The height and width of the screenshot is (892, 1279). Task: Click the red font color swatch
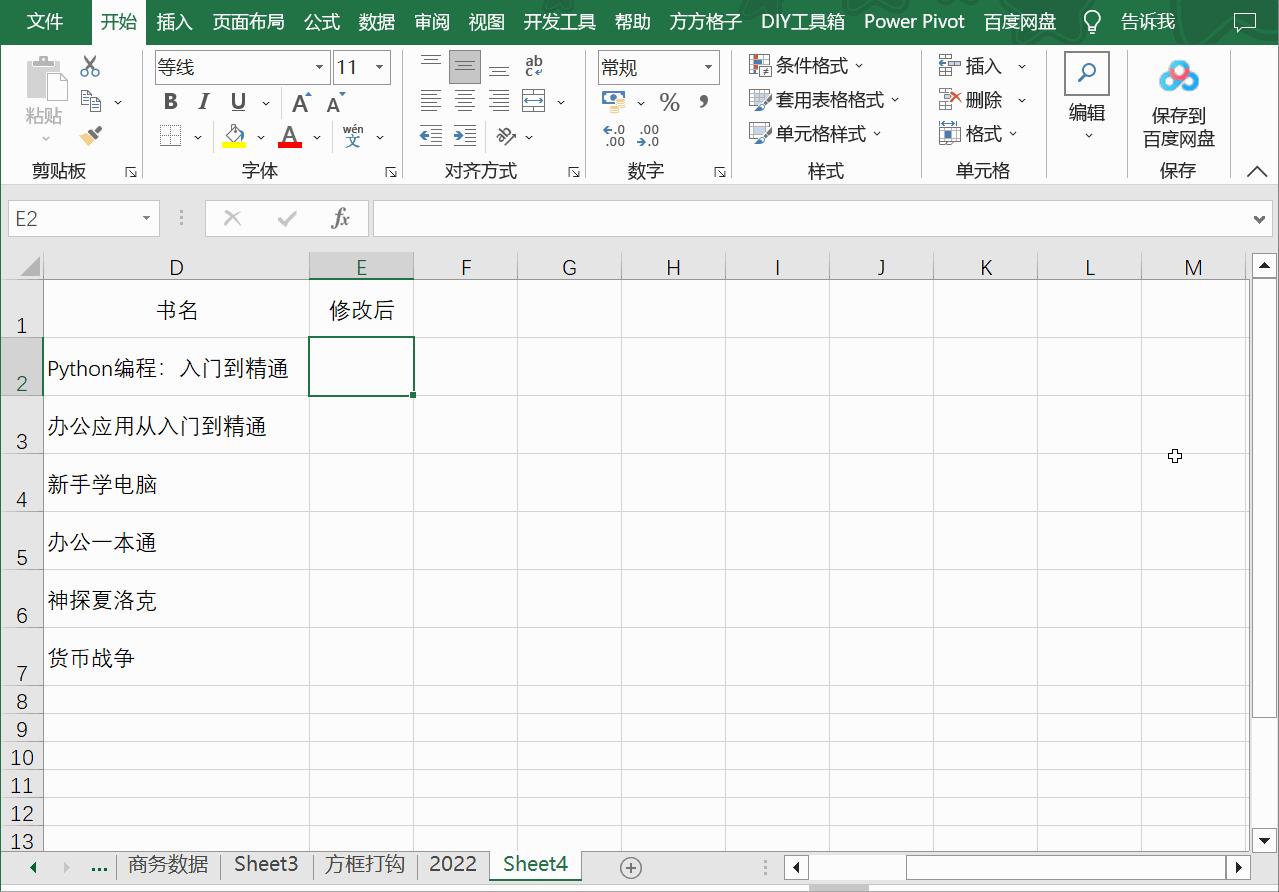click(290, 143)
